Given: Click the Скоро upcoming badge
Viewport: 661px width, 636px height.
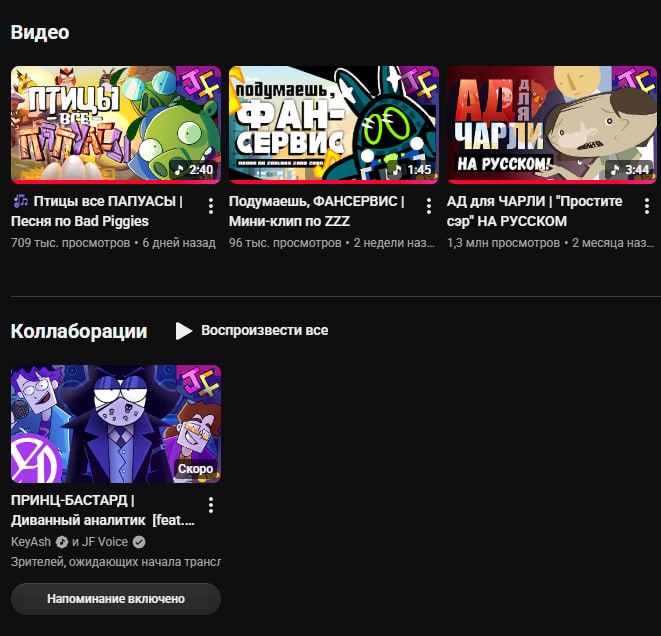Looking at the screenshot, I should pos(196,469).
